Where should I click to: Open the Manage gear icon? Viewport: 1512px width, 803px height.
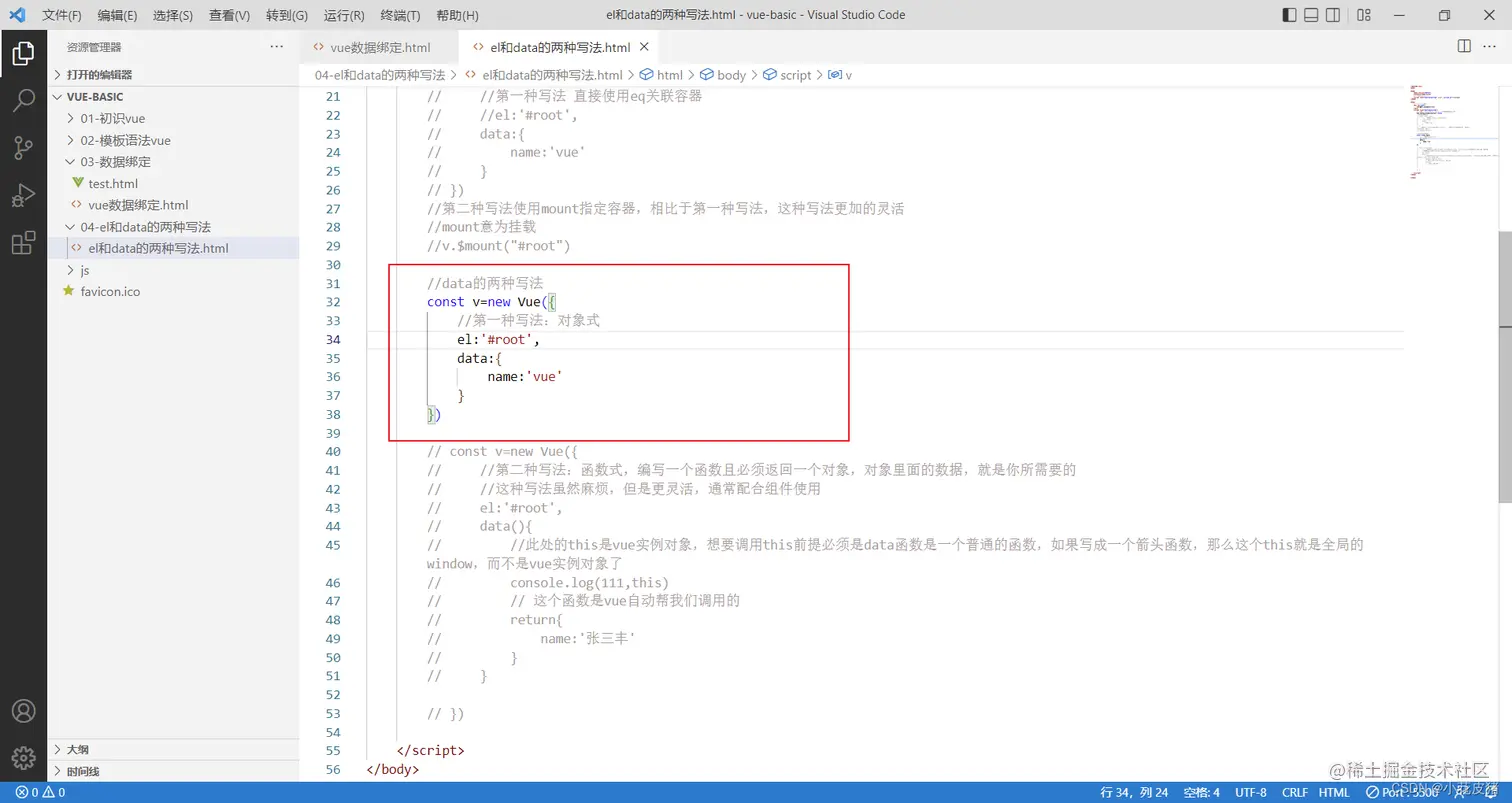pyautogui.click(x=23, y=758)
